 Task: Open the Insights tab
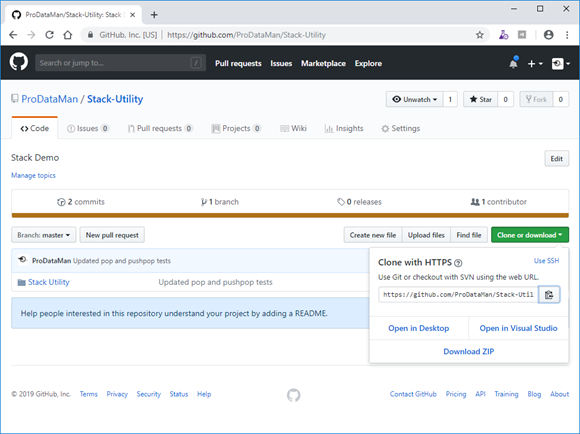tap(344, 128)
